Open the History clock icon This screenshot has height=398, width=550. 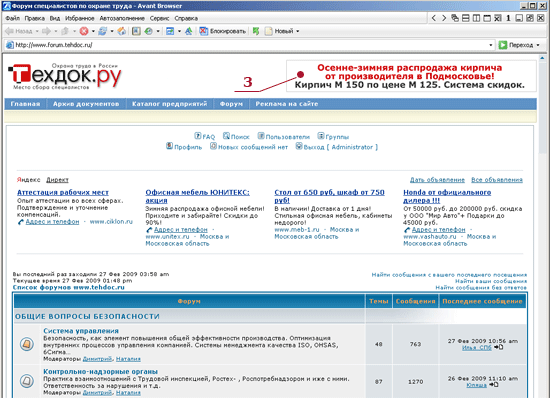tap(149, 31)
